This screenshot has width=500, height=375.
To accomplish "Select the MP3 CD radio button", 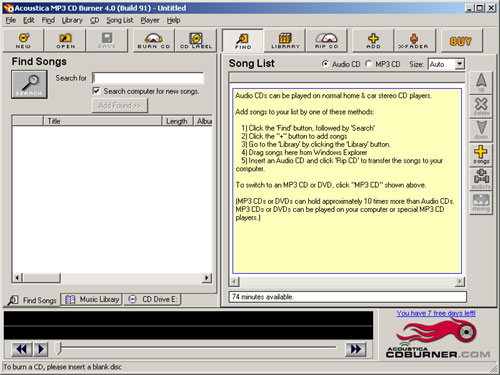I will (368, 64).
